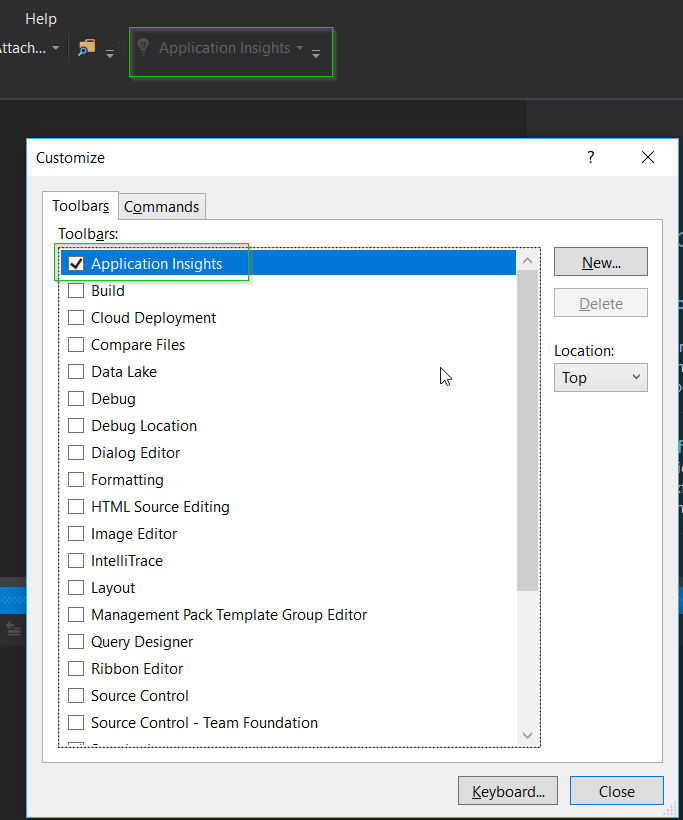Click the toolbars list scrollbar thumb
Screen dimensions: 683x820
pos(527,430)
